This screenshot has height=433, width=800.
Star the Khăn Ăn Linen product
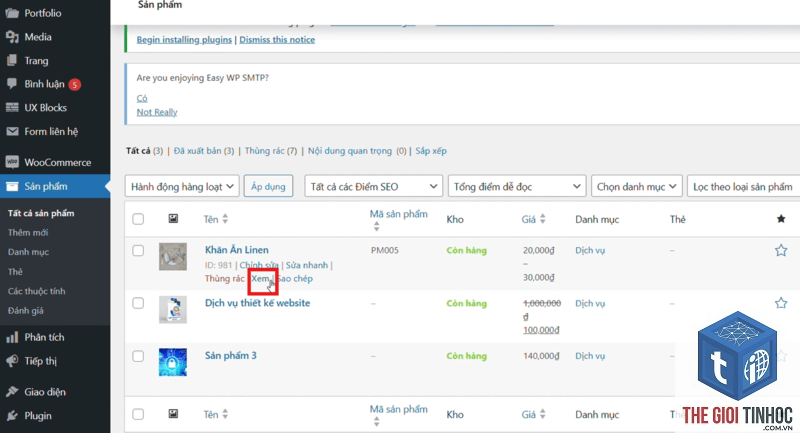pyautogui.click(x=781, y=250)
